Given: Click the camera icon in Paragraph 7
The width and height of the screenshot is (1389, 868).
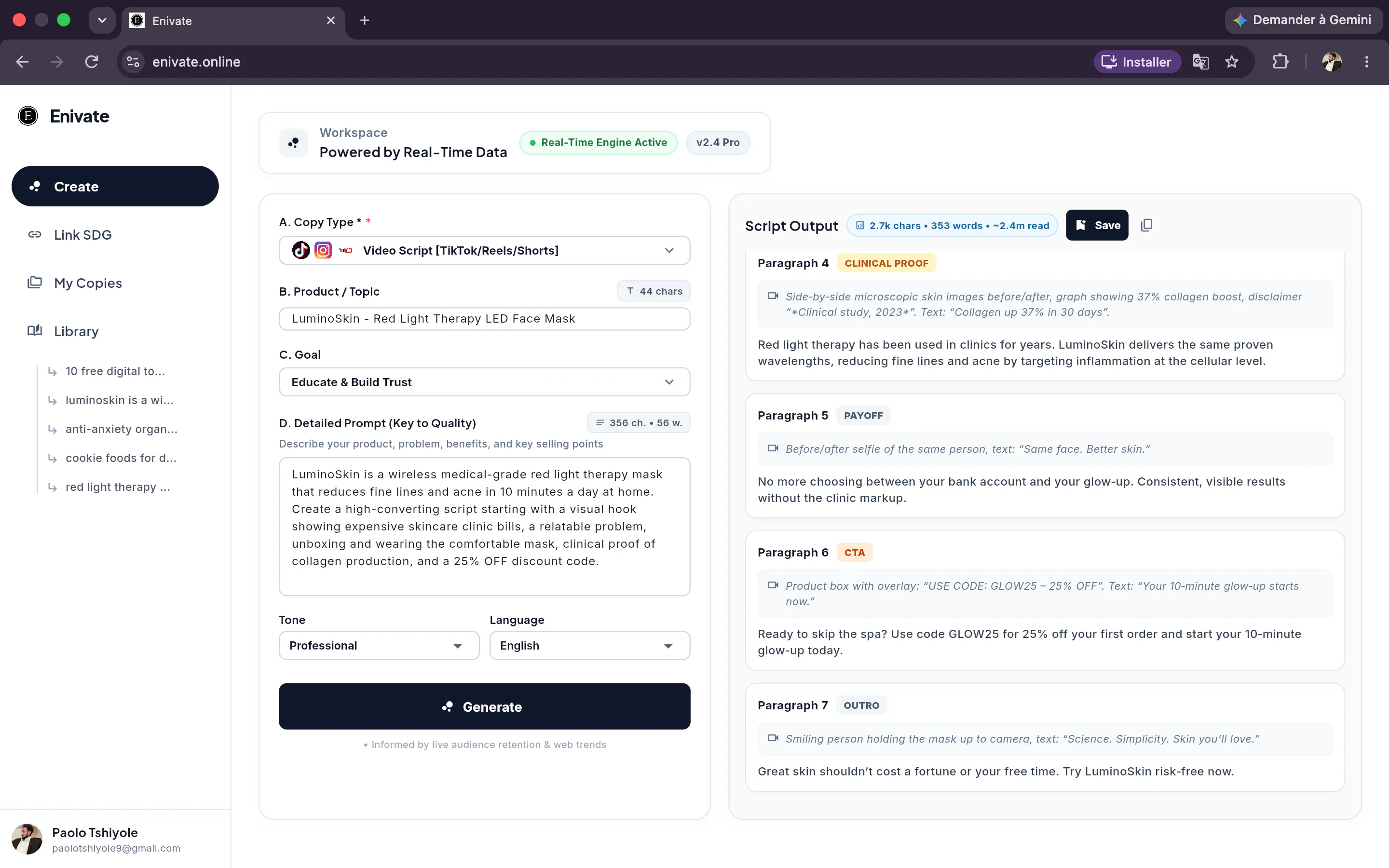Looking at the screenshot, I should [x=773, y=738].
